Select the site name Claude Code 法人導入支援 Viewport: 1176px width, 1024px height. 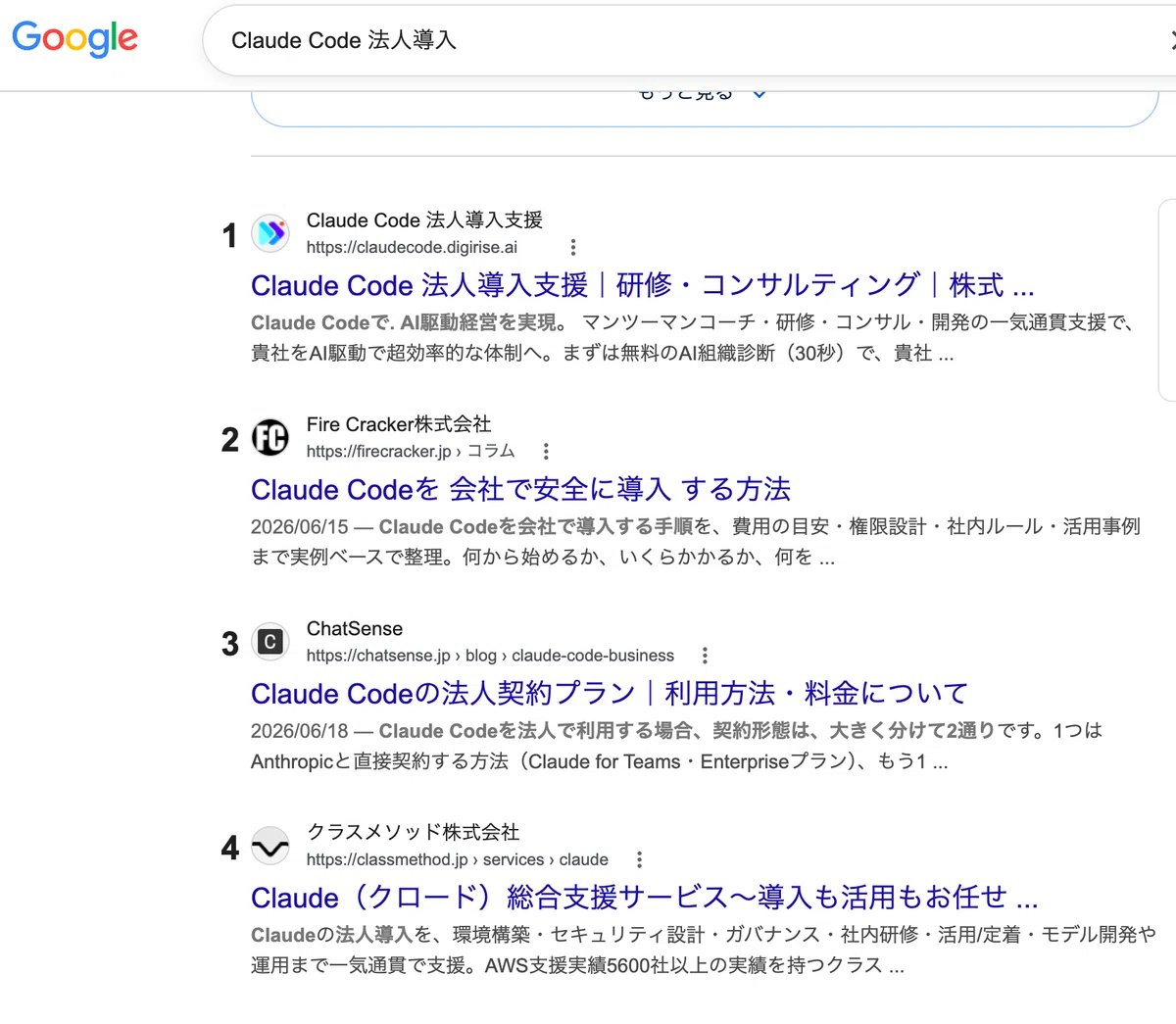(x=424, y=220)
